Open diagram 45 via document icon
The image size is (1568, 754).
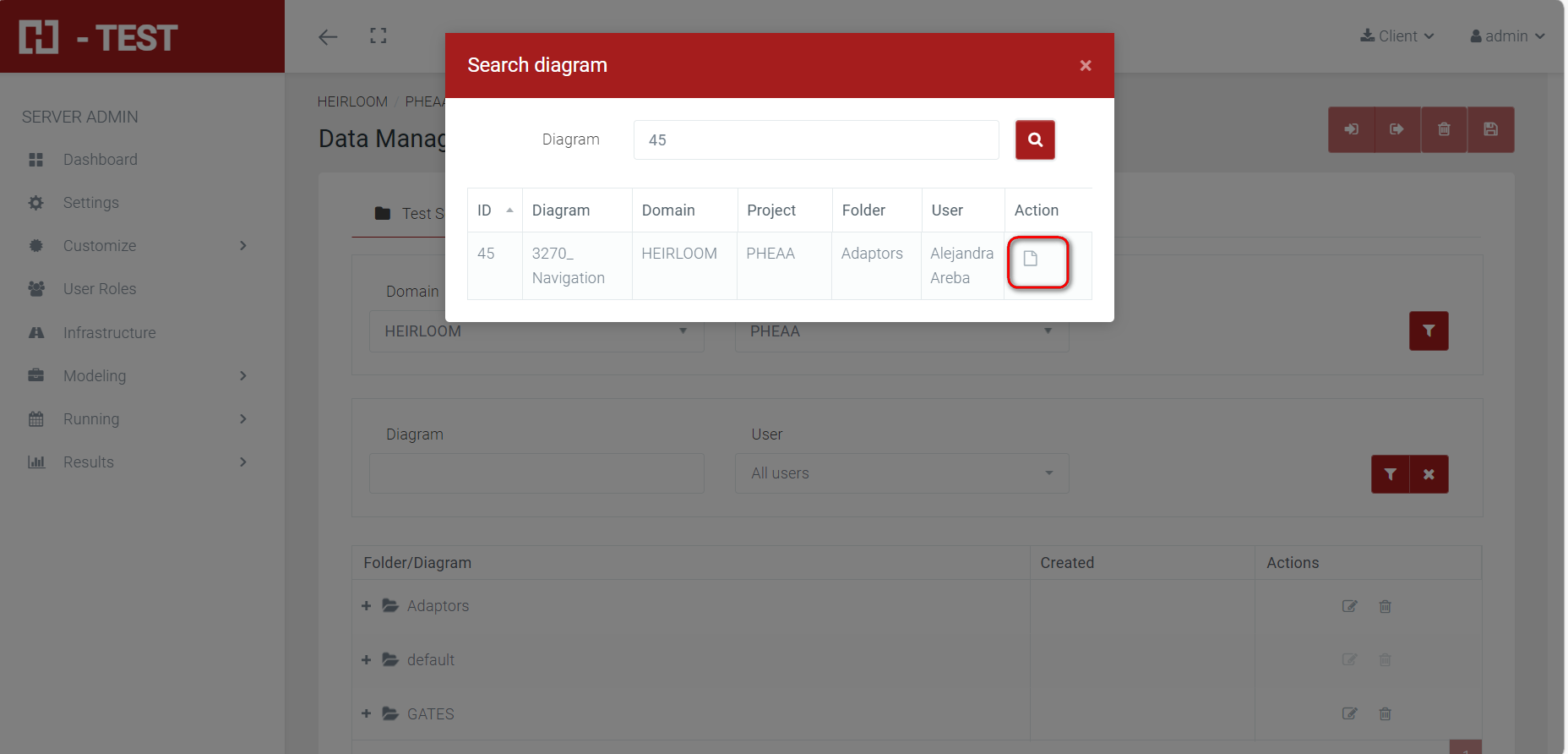pos(1031,259)
